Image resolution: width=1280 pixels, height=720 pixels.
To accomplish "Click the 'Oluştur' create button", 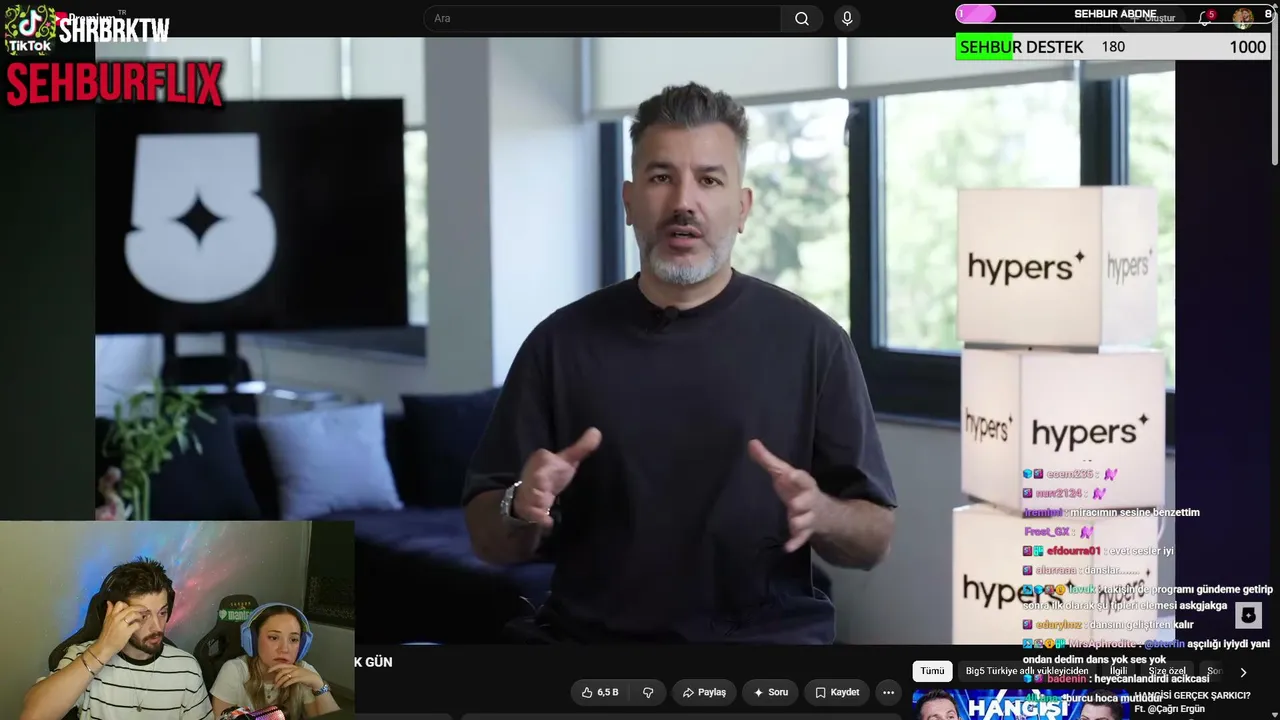I will [x=1153, y=18].
